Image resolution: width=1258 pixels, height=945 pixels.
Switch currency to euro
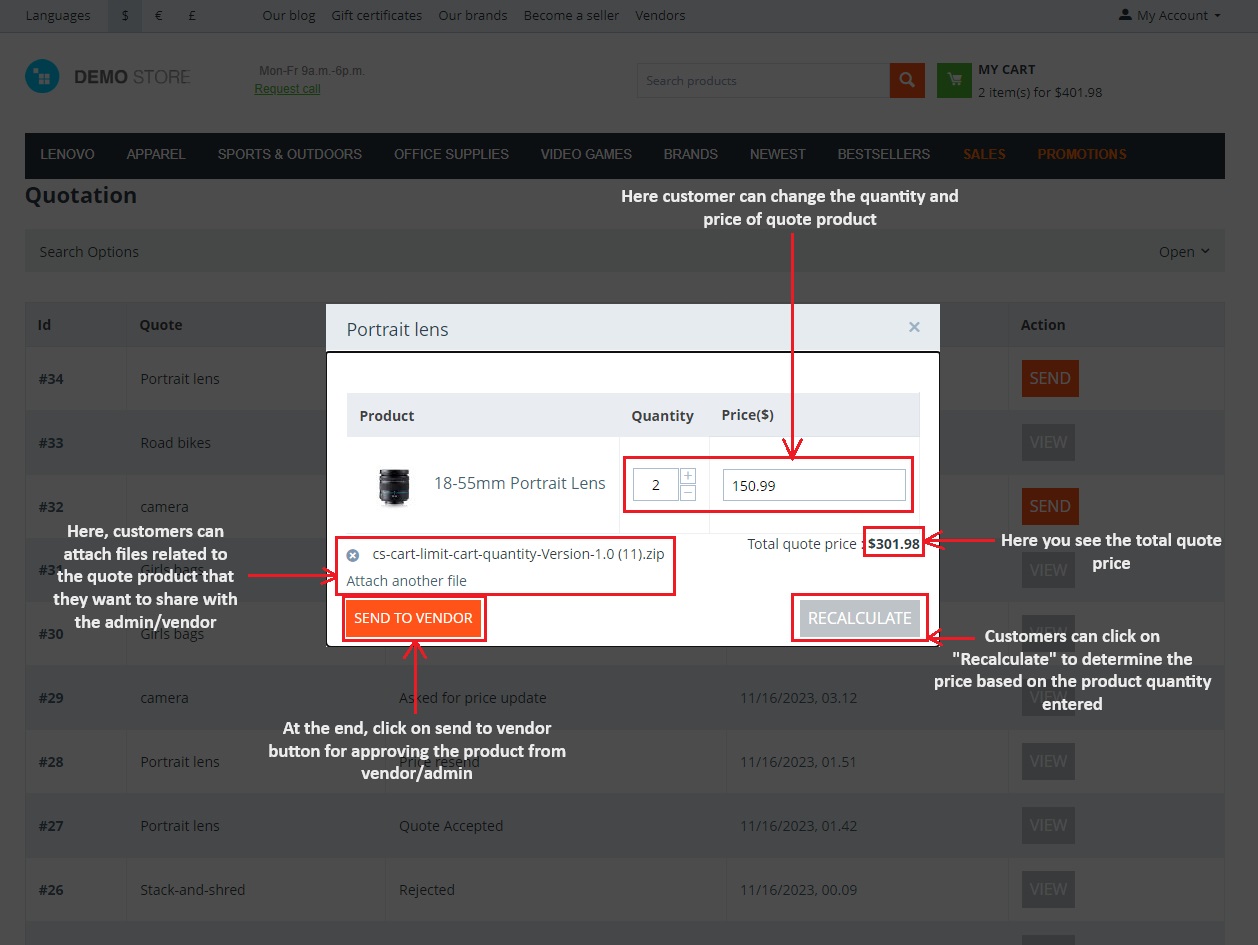pos(159,15)
